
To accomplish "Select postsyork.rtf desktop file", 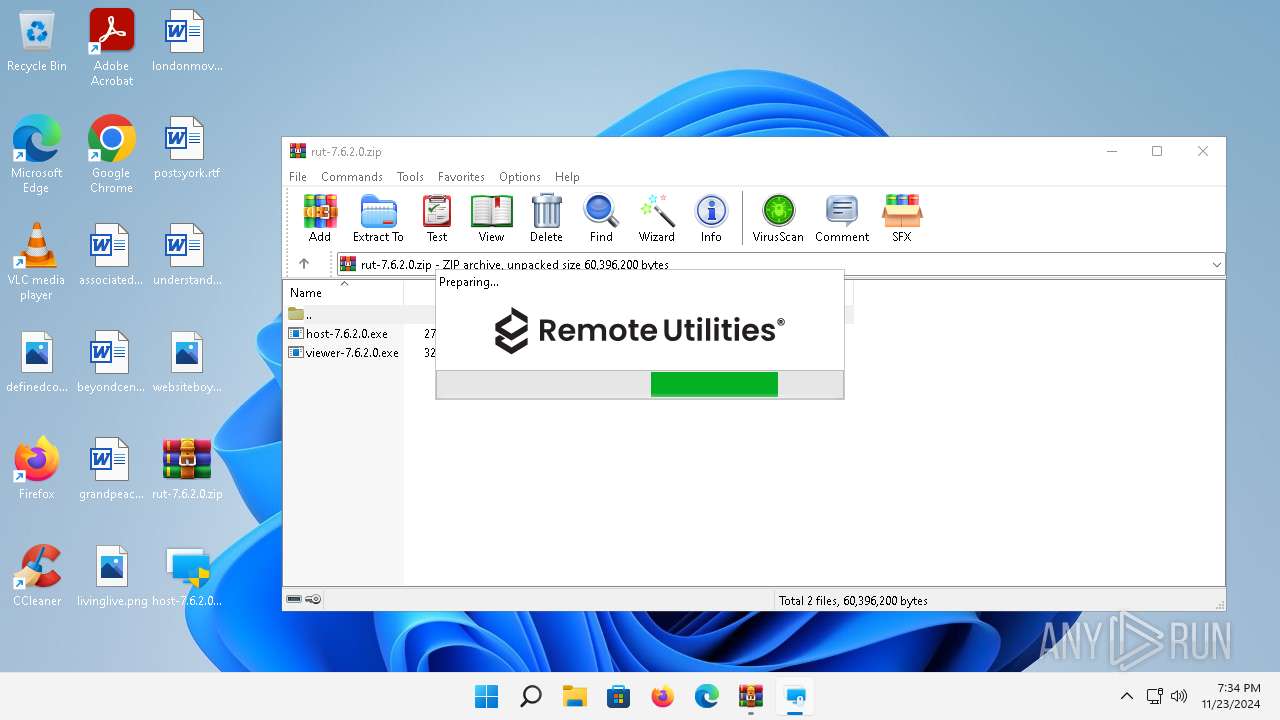I will tap(187, 148).
